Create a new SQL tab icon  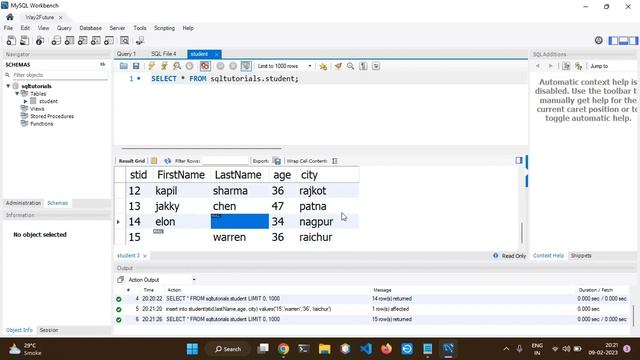coord(11,40)
